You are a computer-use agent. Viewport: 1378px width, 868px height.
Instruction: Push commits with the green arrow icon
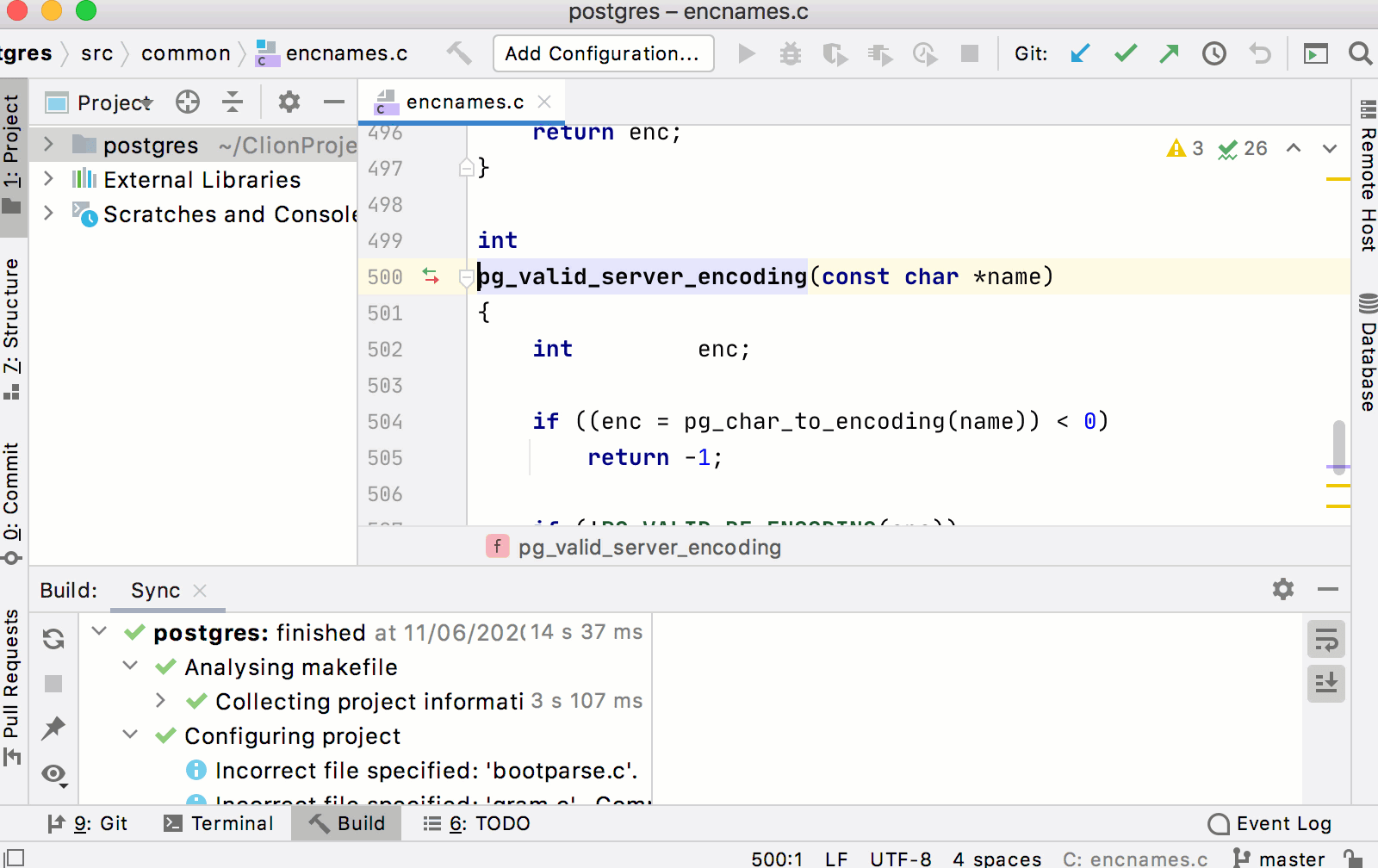(x=1169, y=53)
